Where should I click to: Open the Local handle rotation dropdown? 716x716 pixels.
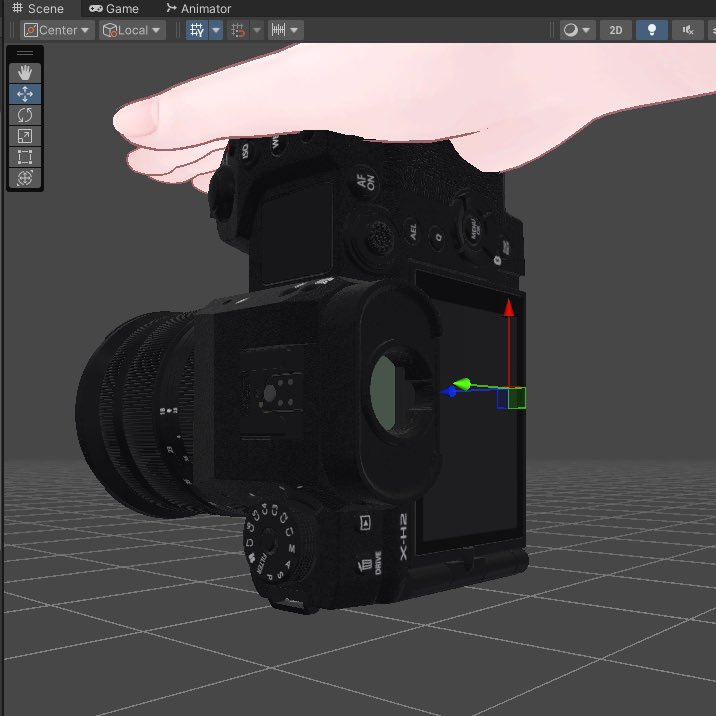pos(132,30)
